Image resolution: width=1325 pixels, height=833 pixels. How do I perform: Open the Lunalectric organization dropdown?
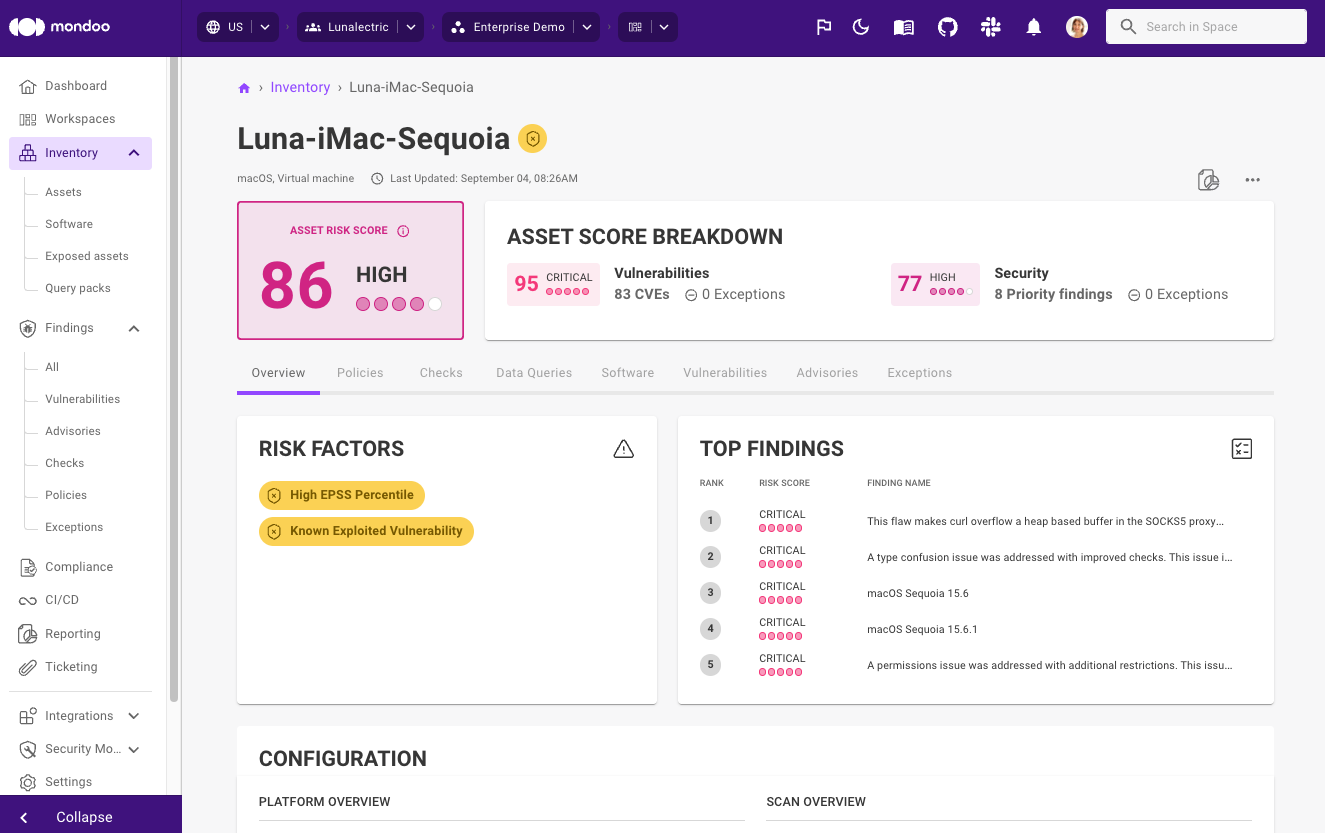[360, 27]
